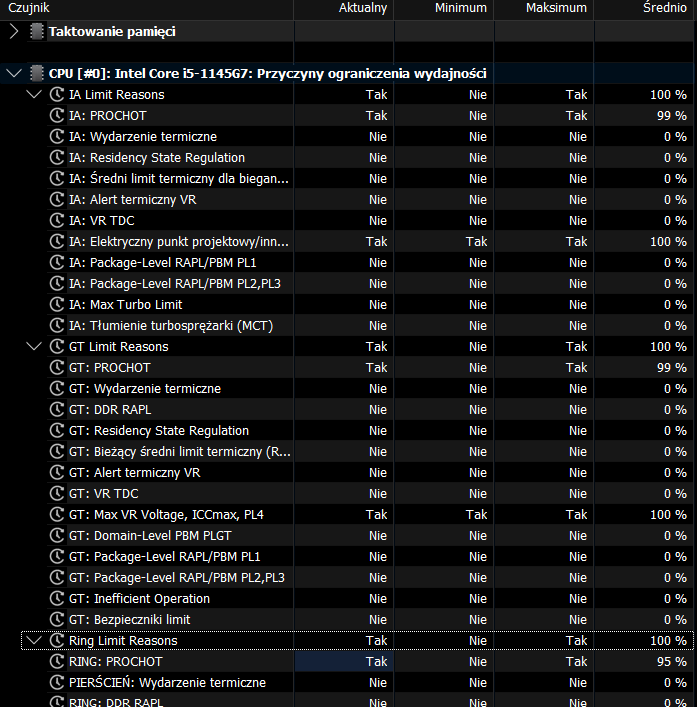Click clock icon of IA: Tłumienie turbosprężarki (MCT)
The width and height of the screenshot is (697, 707).
click(57, 326)
